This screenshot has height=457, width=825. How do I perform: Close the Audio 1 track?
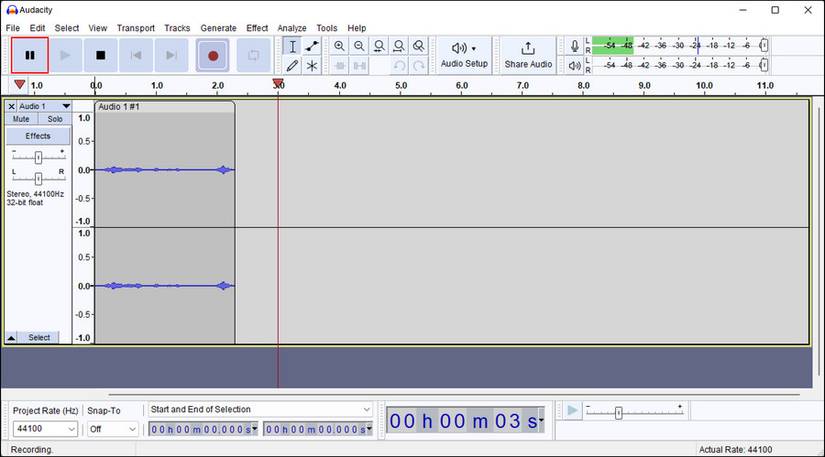point(12,106)
